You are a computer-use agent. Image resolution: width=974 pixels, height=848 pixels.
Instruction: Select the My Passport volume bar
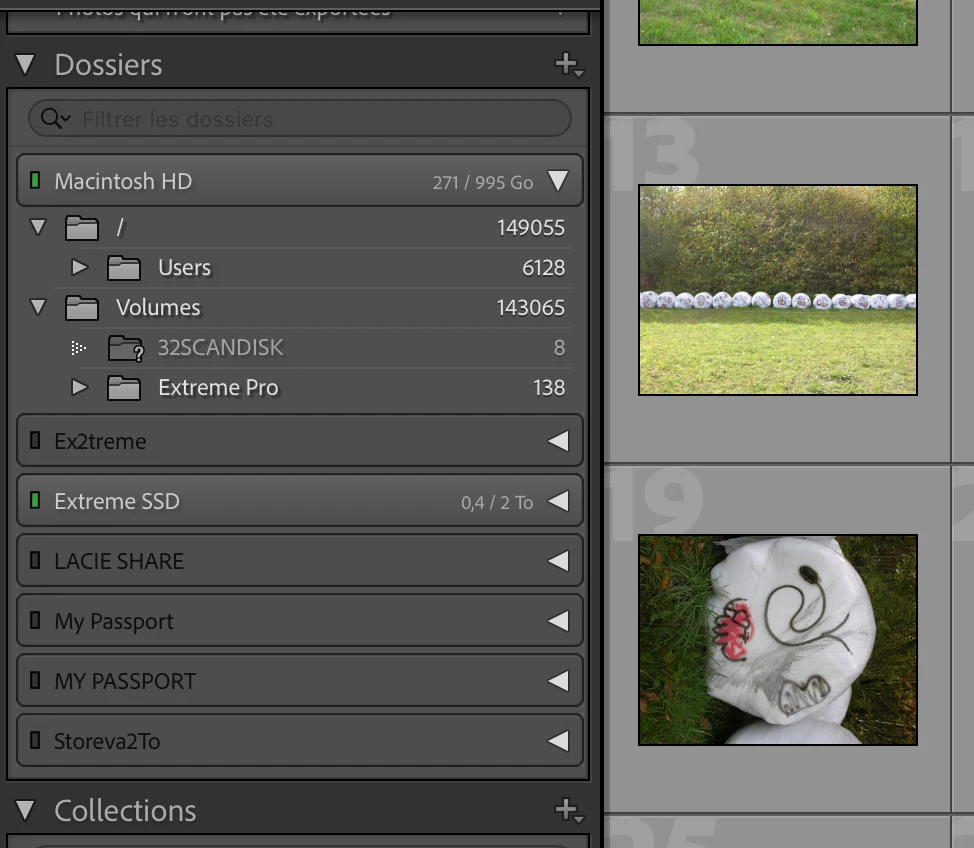299,621
